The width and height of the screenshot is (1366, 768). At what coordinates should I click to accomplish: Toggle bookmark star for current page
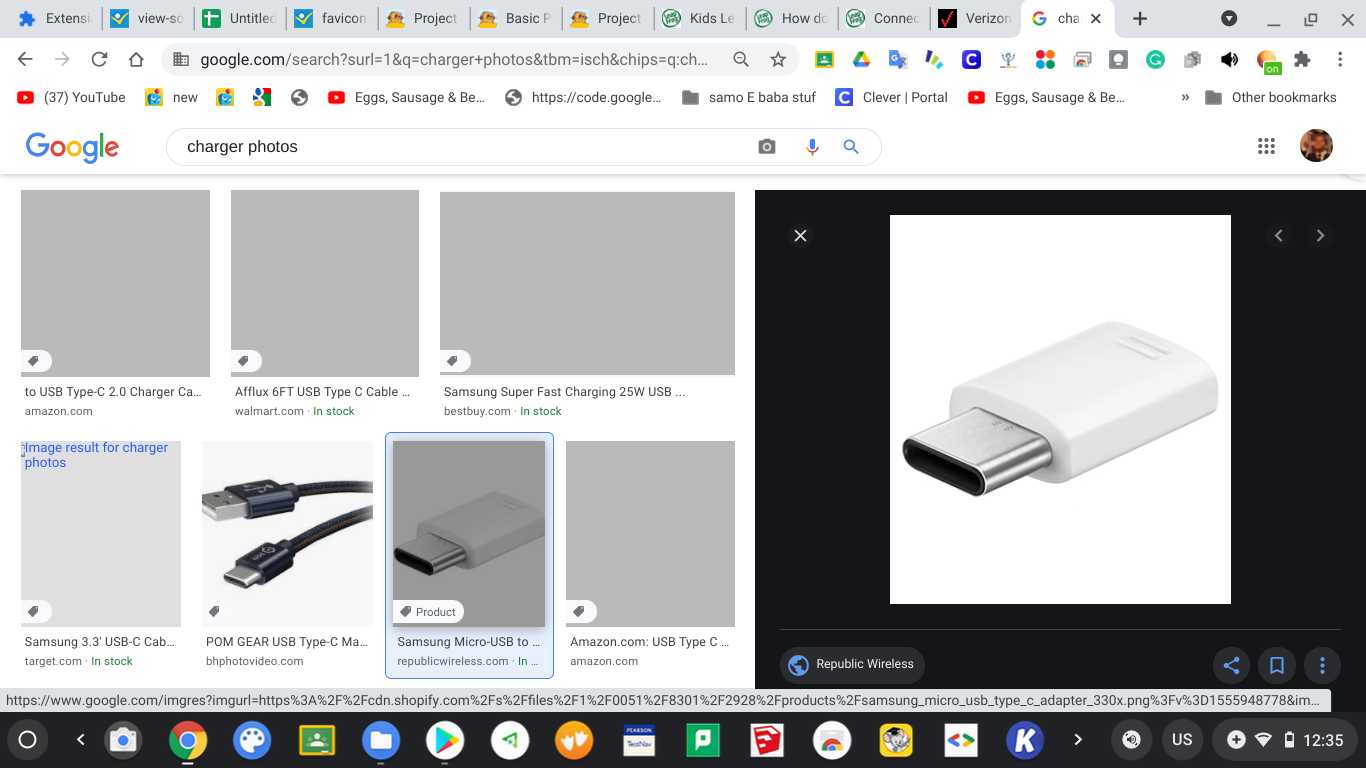pyautogui.click(x=777, y=59)
